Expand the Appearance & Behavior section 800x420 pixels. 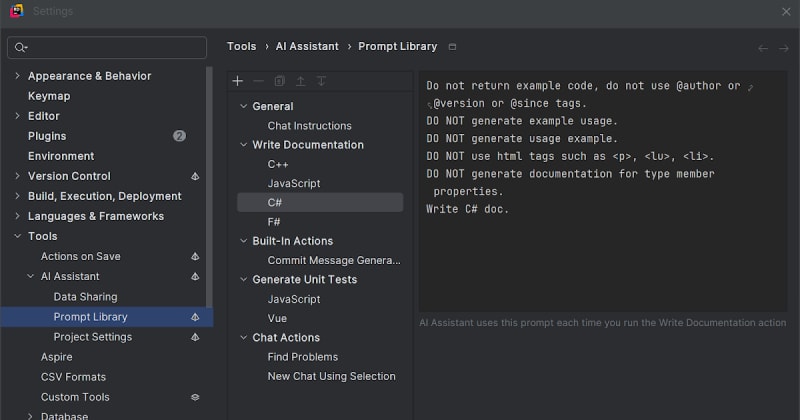(x=16, y=76)
